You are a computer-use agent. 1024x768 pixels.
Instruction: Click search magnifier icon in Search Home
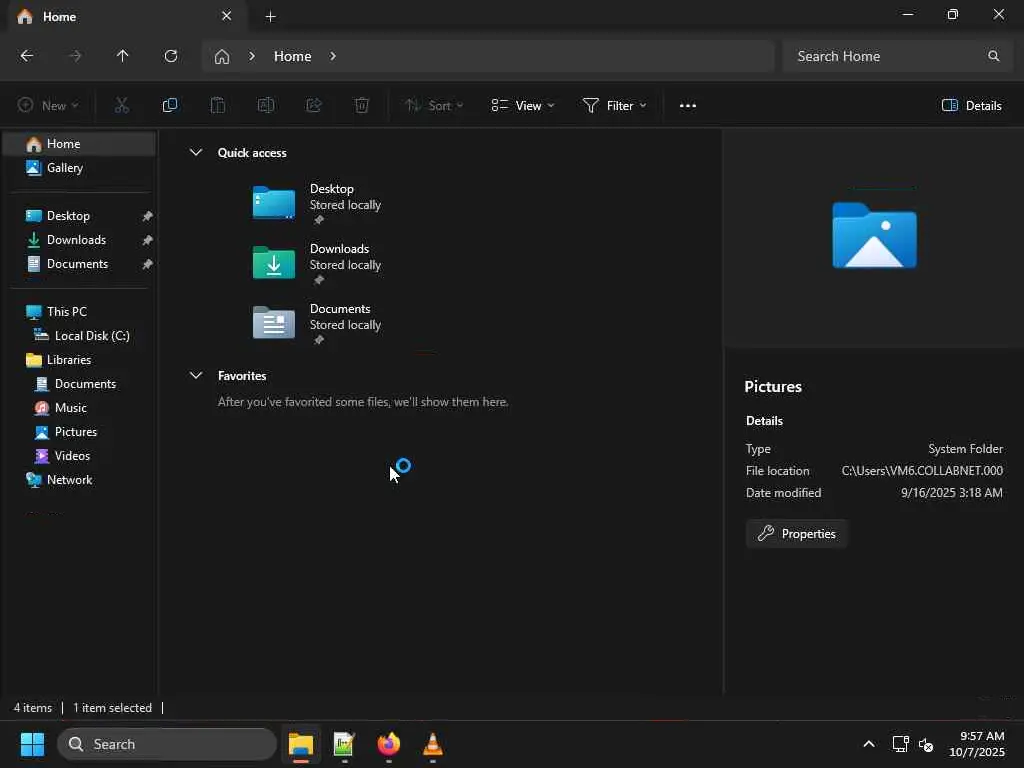click(x=993, y=56)
